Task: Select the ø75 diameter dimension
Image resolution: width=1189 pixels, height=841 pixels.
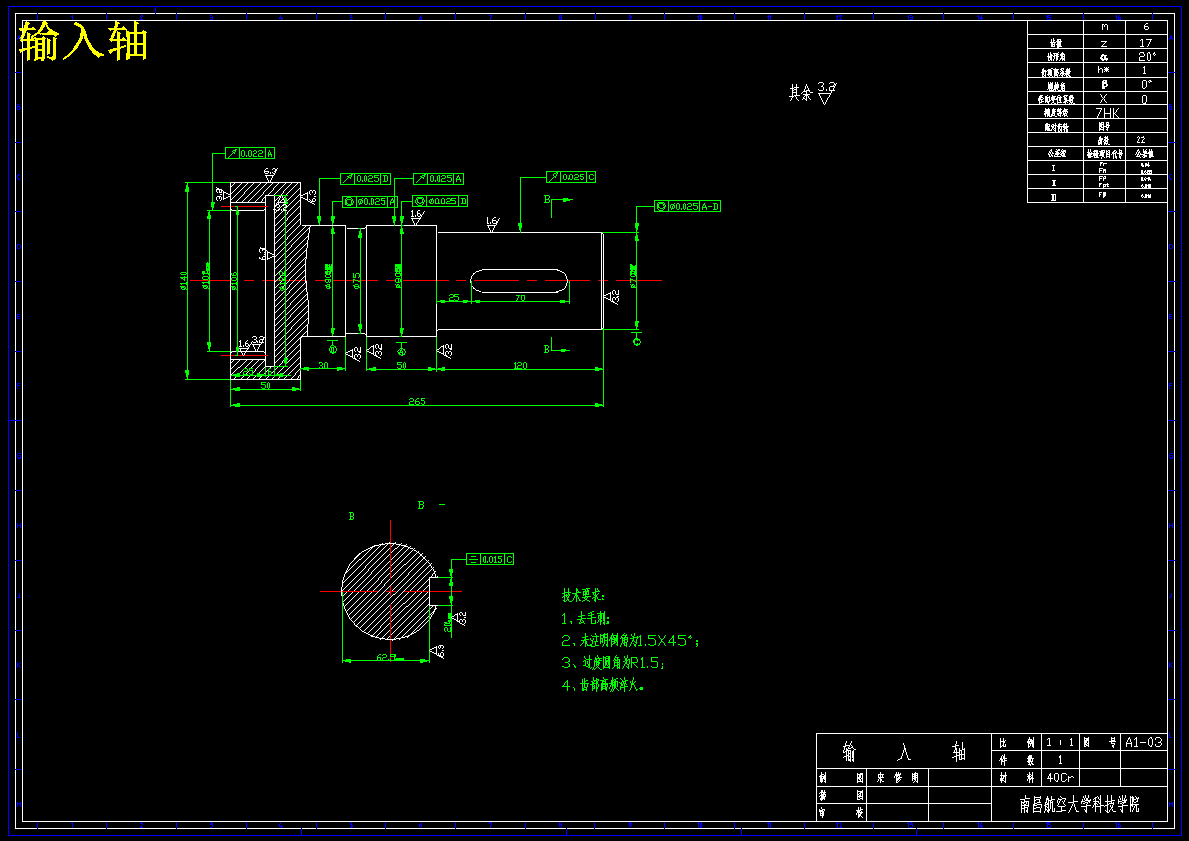Action: pyautogui.click(x=356, y=281)
